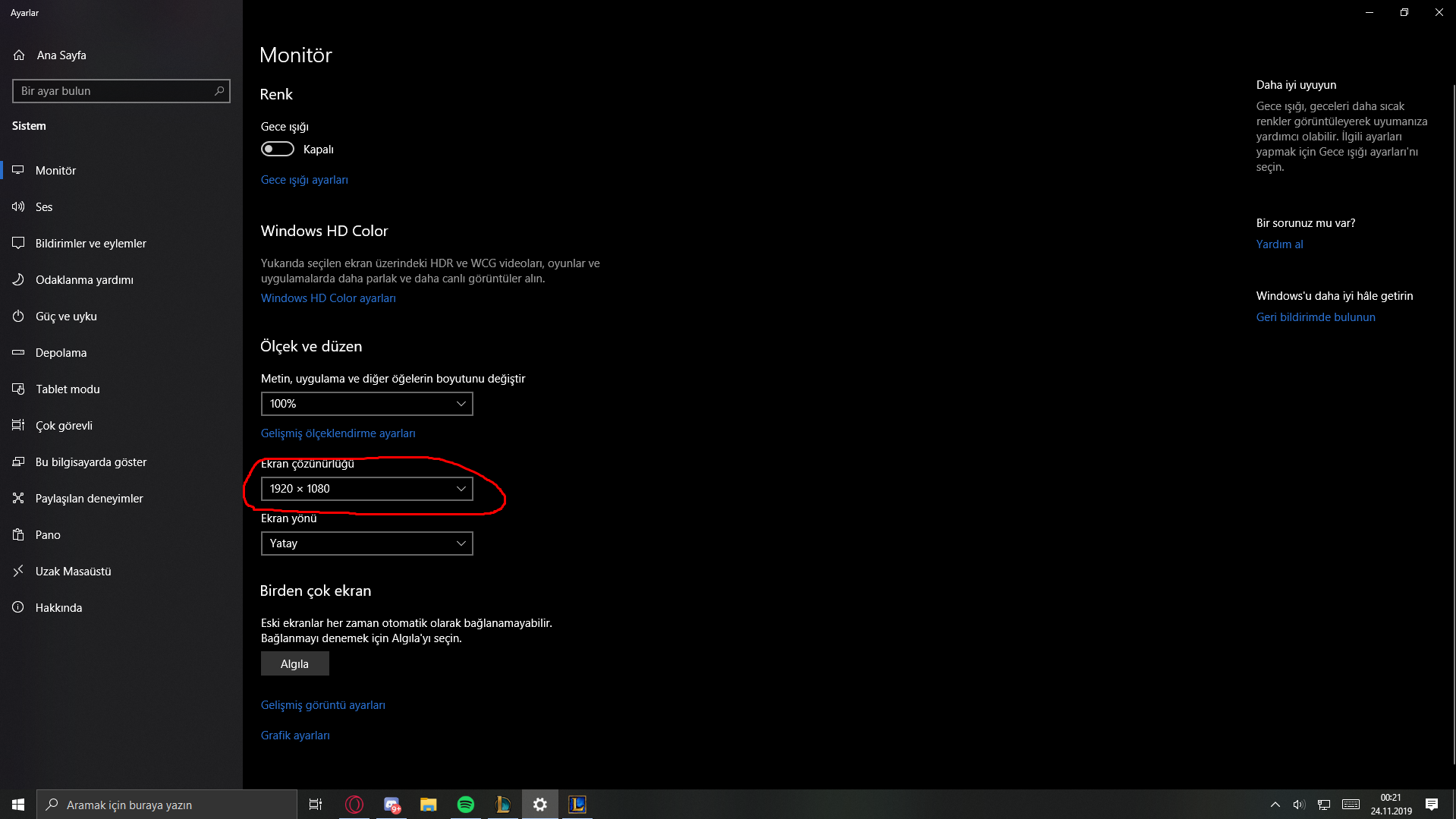Screen dimensions: 1456x819
Task: Toggle the Gece ışığı switch
Action: point(278,150)
